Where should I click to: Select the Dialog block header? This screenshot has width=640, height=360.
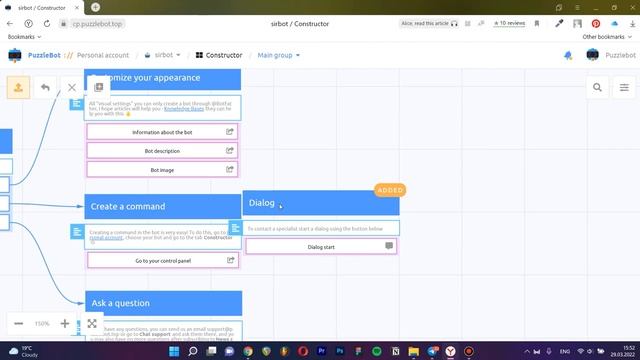pyautogui.click(x=321, y=203)
